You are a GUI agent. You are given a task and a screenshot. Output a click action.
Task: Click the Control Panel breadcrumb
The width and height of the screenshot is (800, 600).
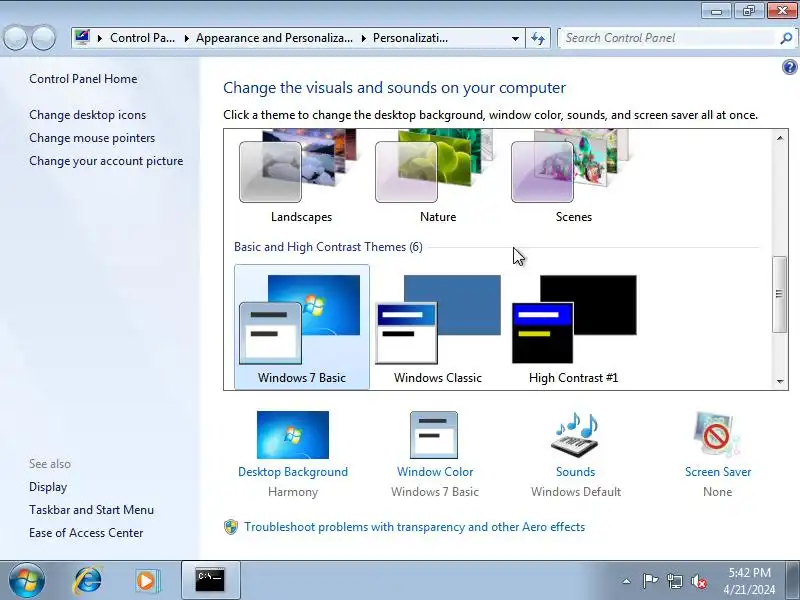coord(142,38)
